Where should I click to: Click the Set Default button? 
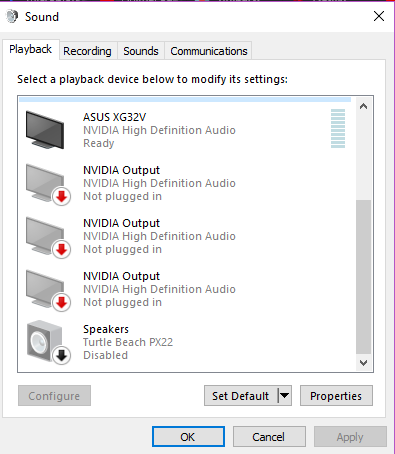tap(241, 396)
